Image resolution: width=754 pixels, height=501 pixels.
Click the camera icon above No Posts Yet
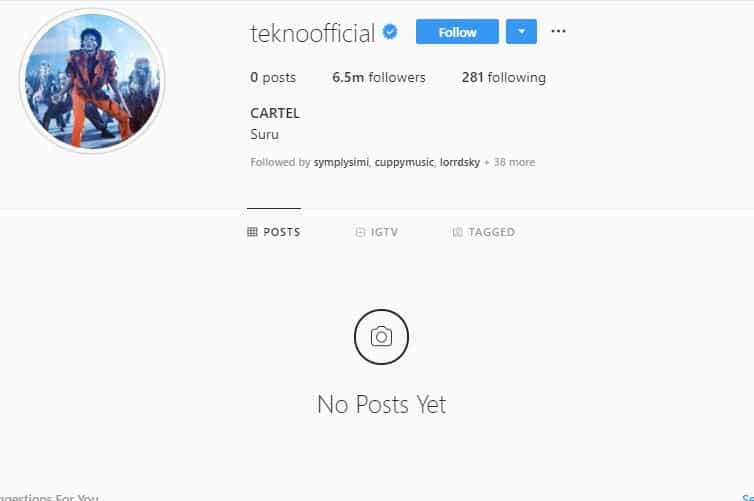(x=381, y=337)
